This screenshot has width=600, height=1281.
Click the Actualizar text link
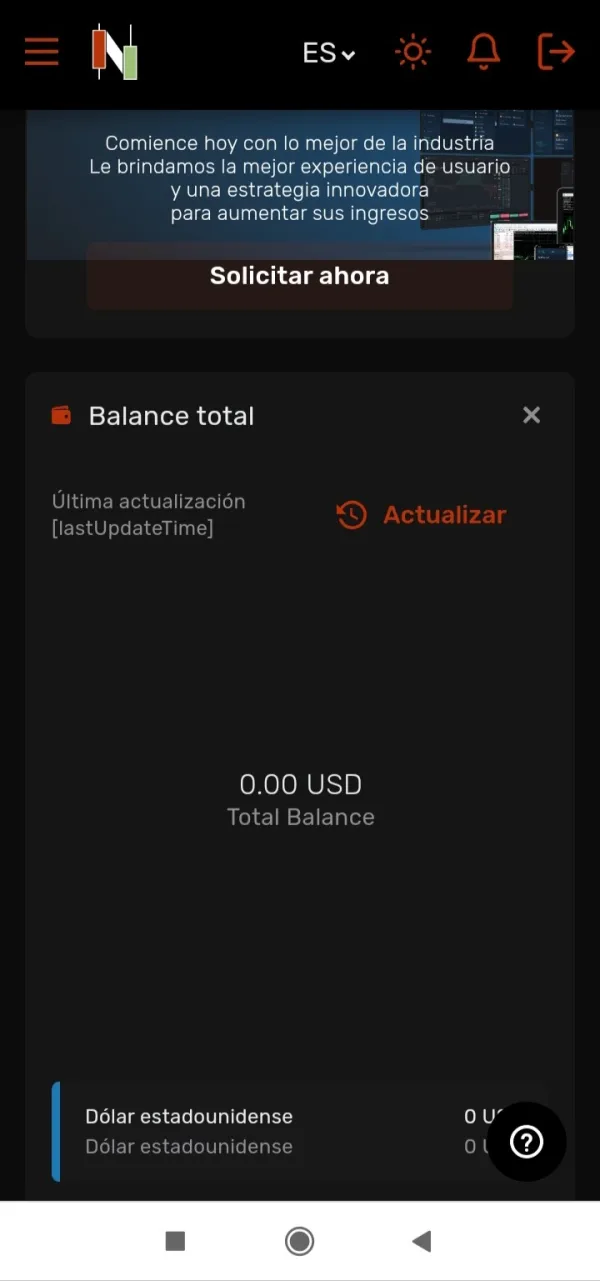[x=444, y=515]
